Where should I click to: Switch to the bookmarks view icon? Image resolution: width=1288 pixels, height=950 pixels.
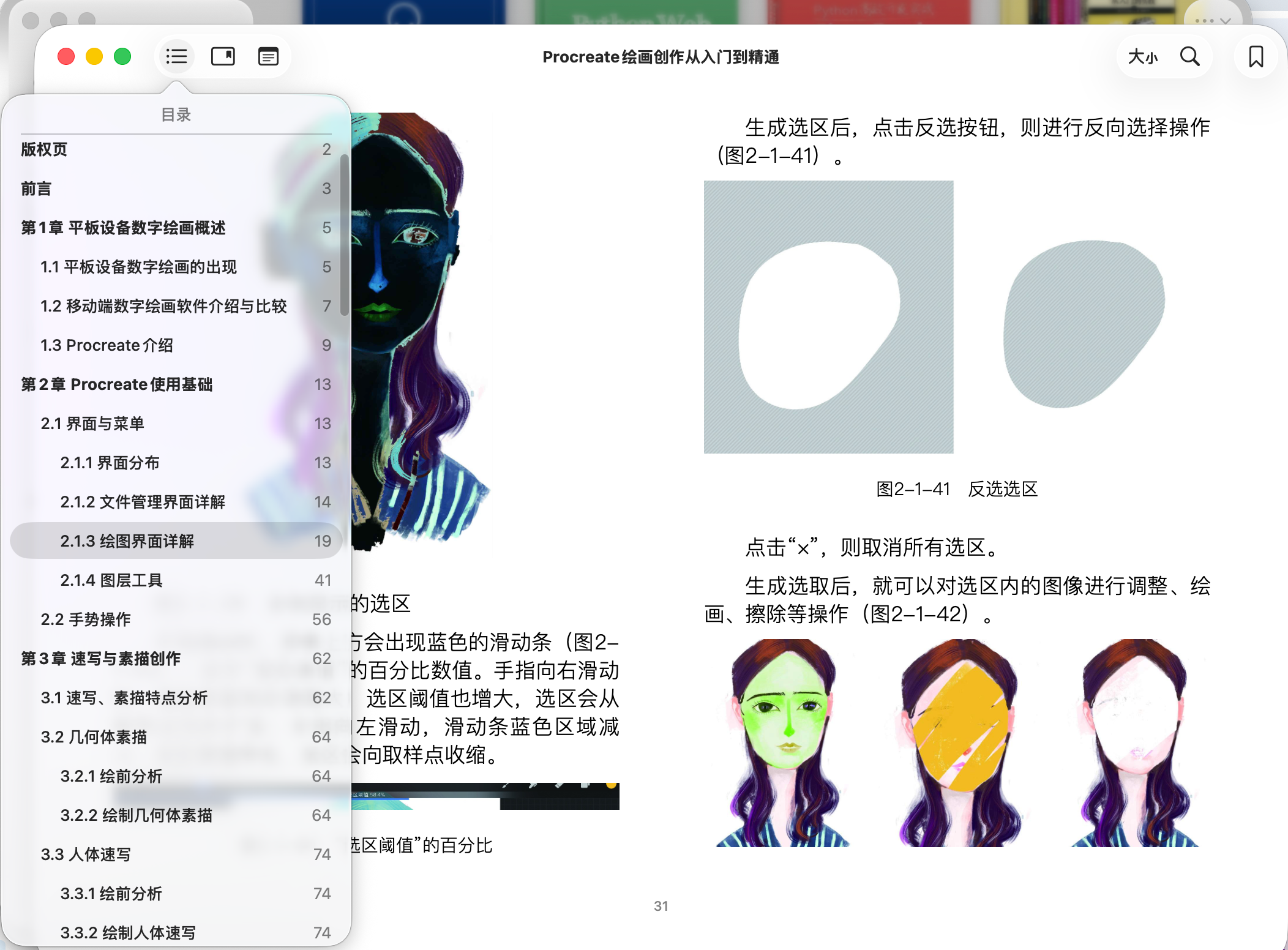tap(222, 56)
